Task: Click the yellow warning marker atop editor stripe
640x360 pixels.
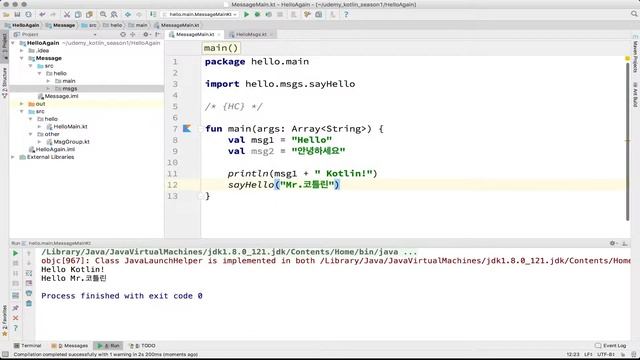Action: [x=628, y=59]
